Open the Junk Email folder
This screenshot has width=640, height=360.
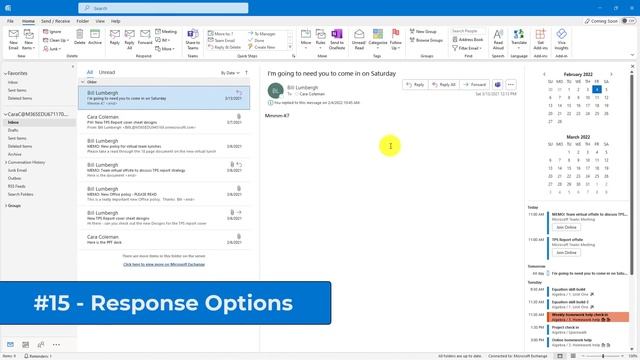coord(17,170)
